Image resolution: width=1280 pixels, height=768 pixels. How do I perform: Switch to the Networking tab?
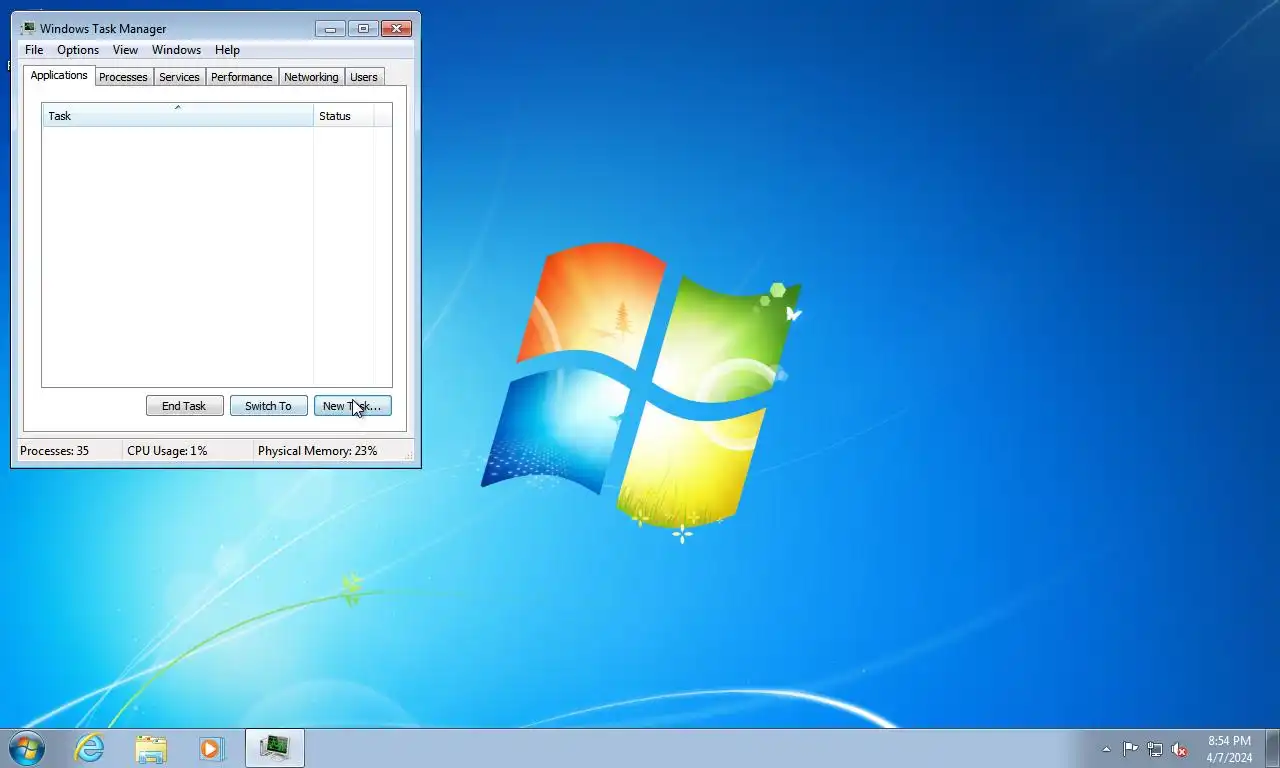(x=311, y=77)
